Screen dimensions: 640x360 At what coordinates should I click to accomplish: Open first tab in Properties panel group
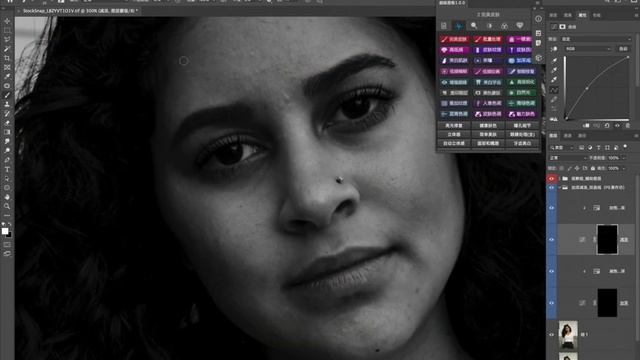553,15
